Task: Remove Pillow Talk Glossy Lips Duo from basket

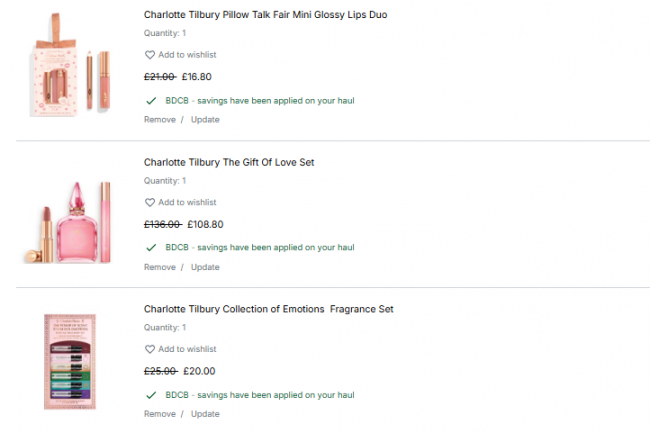Action: [x=159, y=120]
